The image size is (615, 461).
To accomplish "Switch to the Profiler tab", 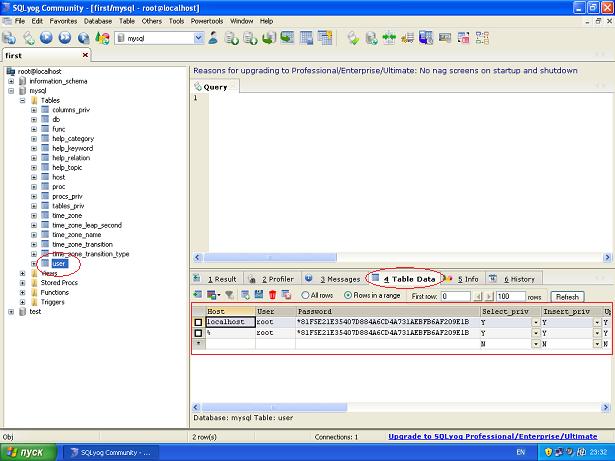I will pyautogui.click(x=272, y=279).
